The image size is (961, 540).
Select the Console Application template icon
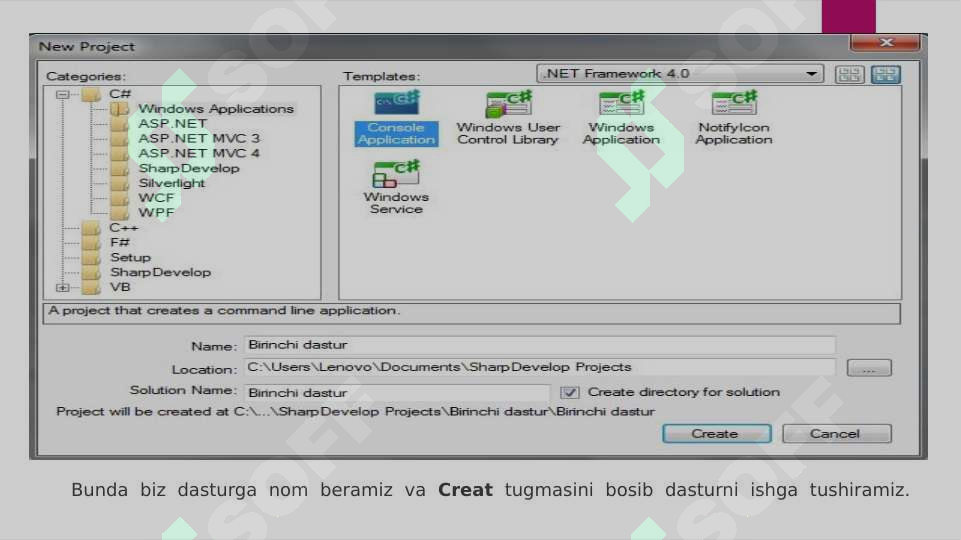click(x=397, y=102)
